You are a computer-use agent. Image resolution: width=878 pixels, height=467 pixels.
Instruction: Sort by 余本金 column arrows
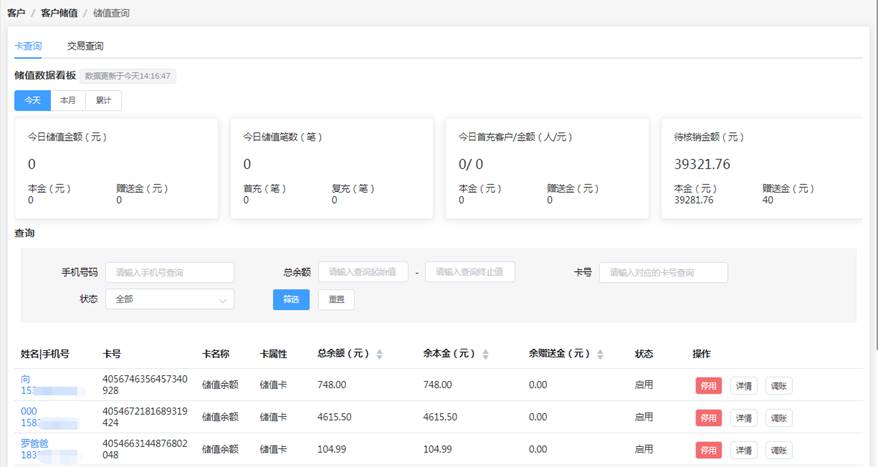click(485, 354)
